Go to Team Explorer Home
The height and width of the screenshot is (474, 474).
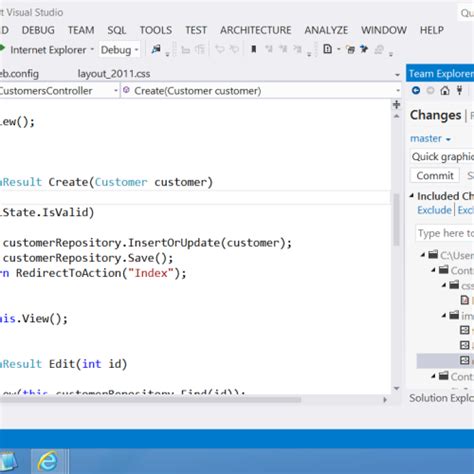445,90
